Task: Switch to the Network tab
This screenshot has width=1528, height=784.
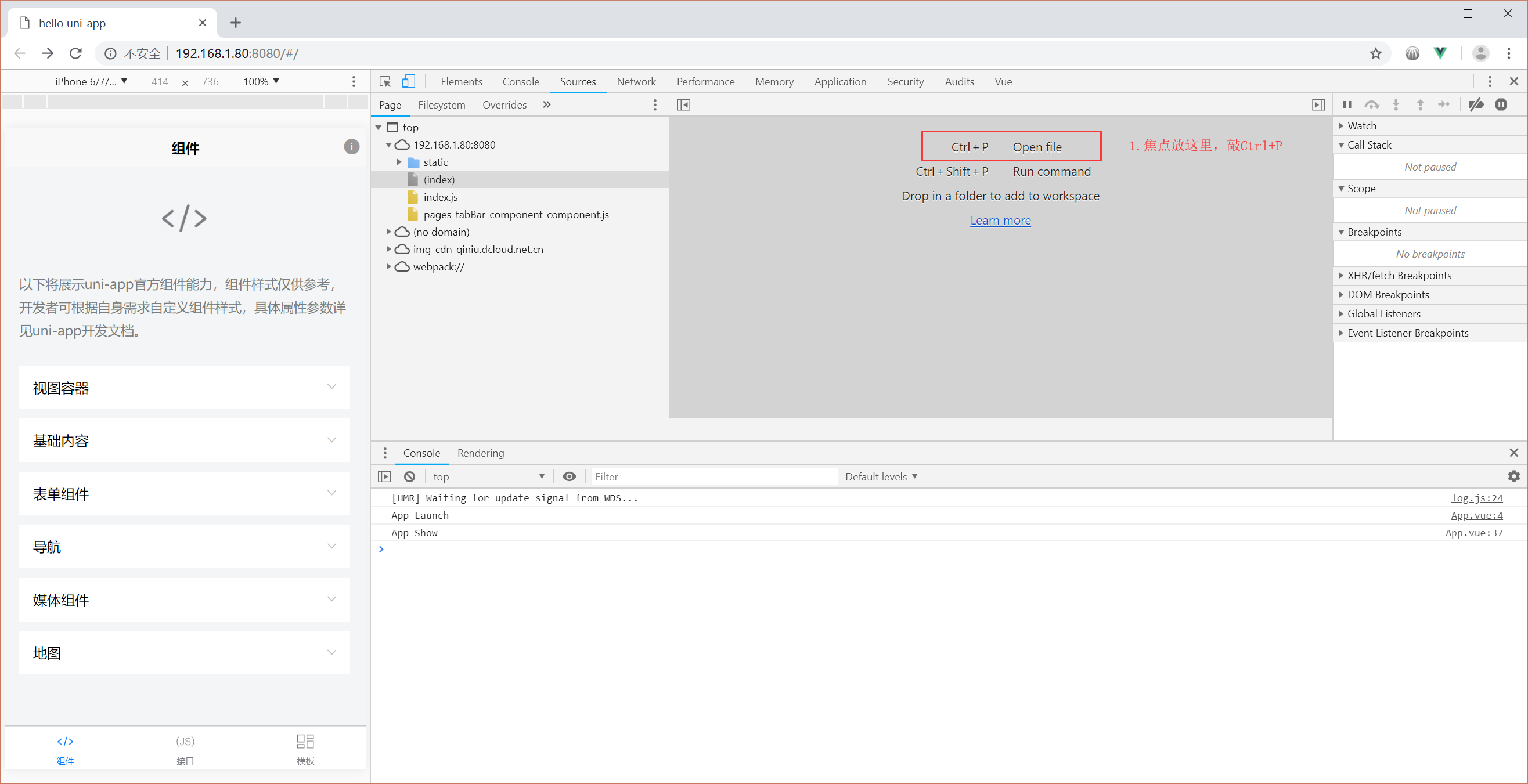Action: point(636,81)
